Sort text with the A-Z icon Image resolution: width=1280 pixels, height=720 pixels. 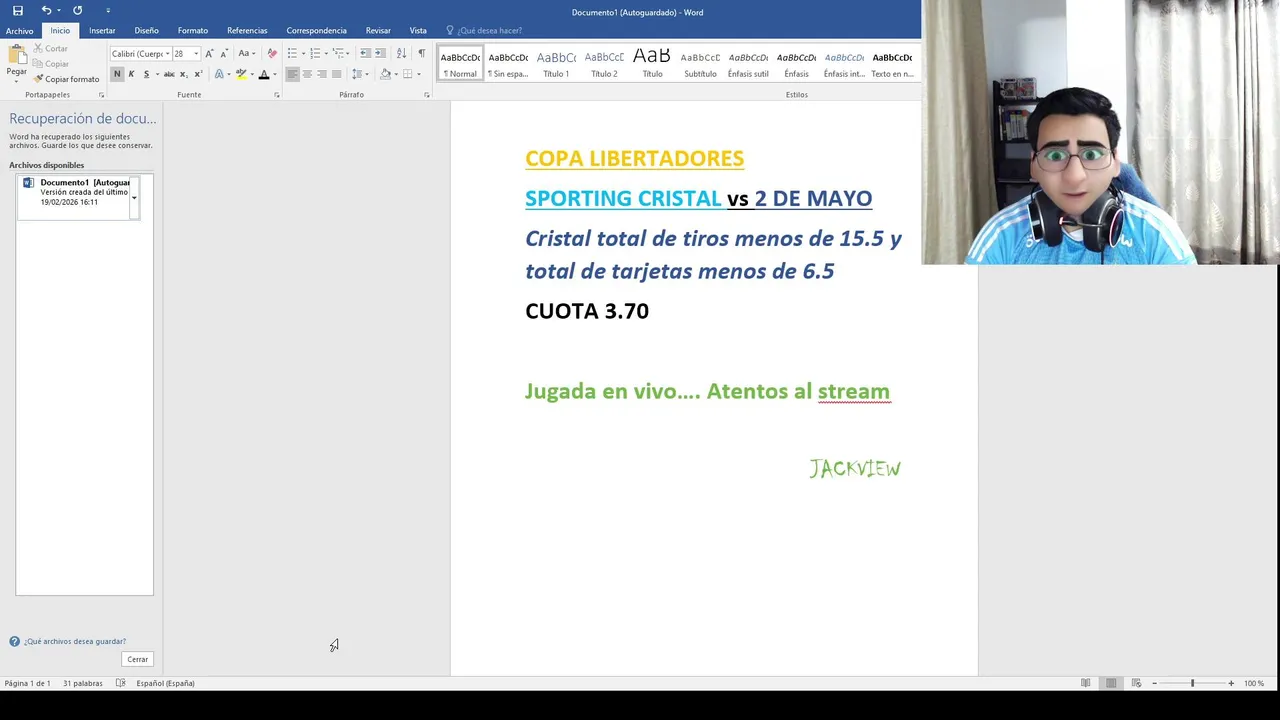coord(401,54)
